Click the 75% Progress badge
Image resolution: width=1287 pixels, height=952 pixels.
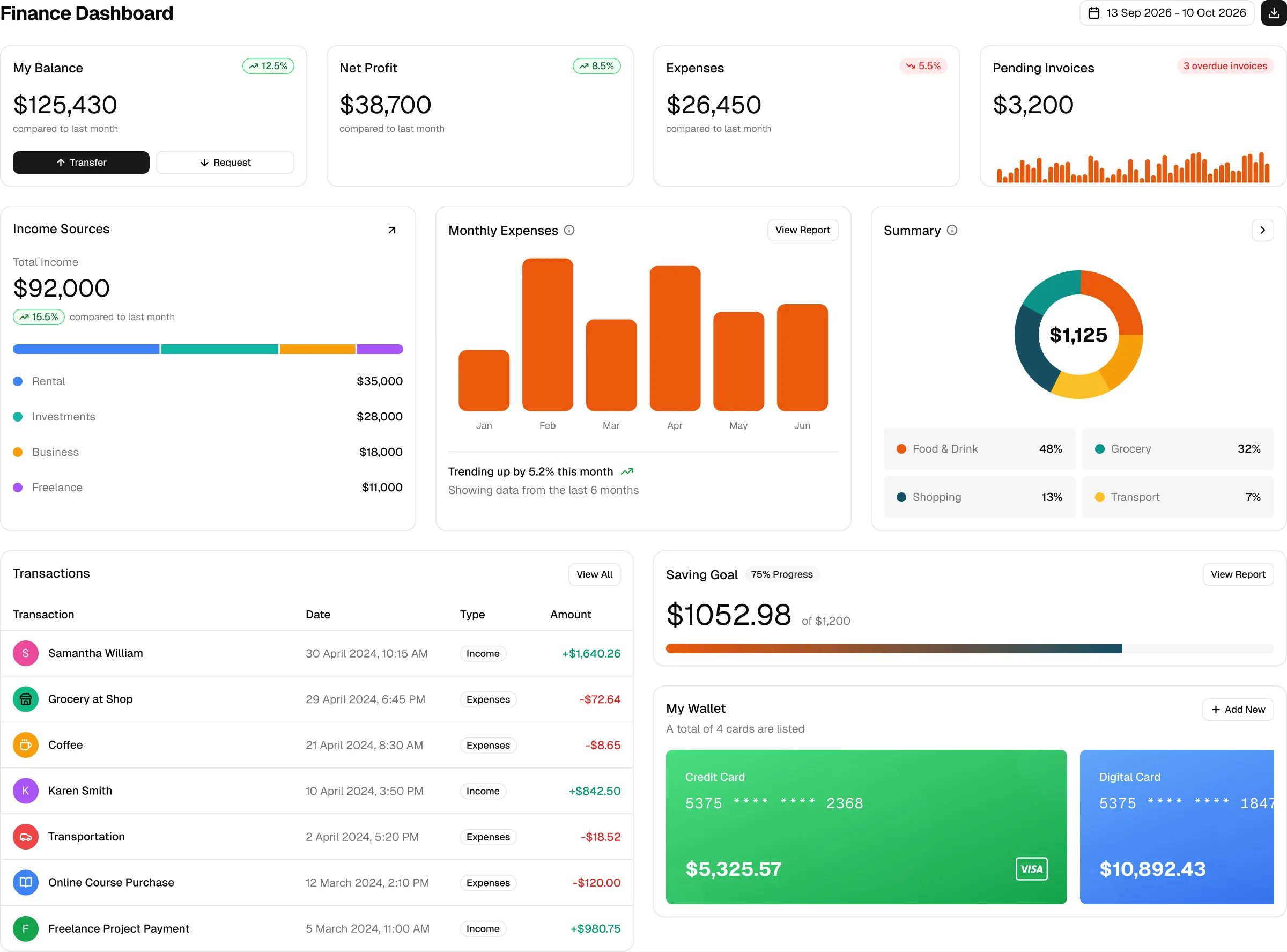pos(781,574)
